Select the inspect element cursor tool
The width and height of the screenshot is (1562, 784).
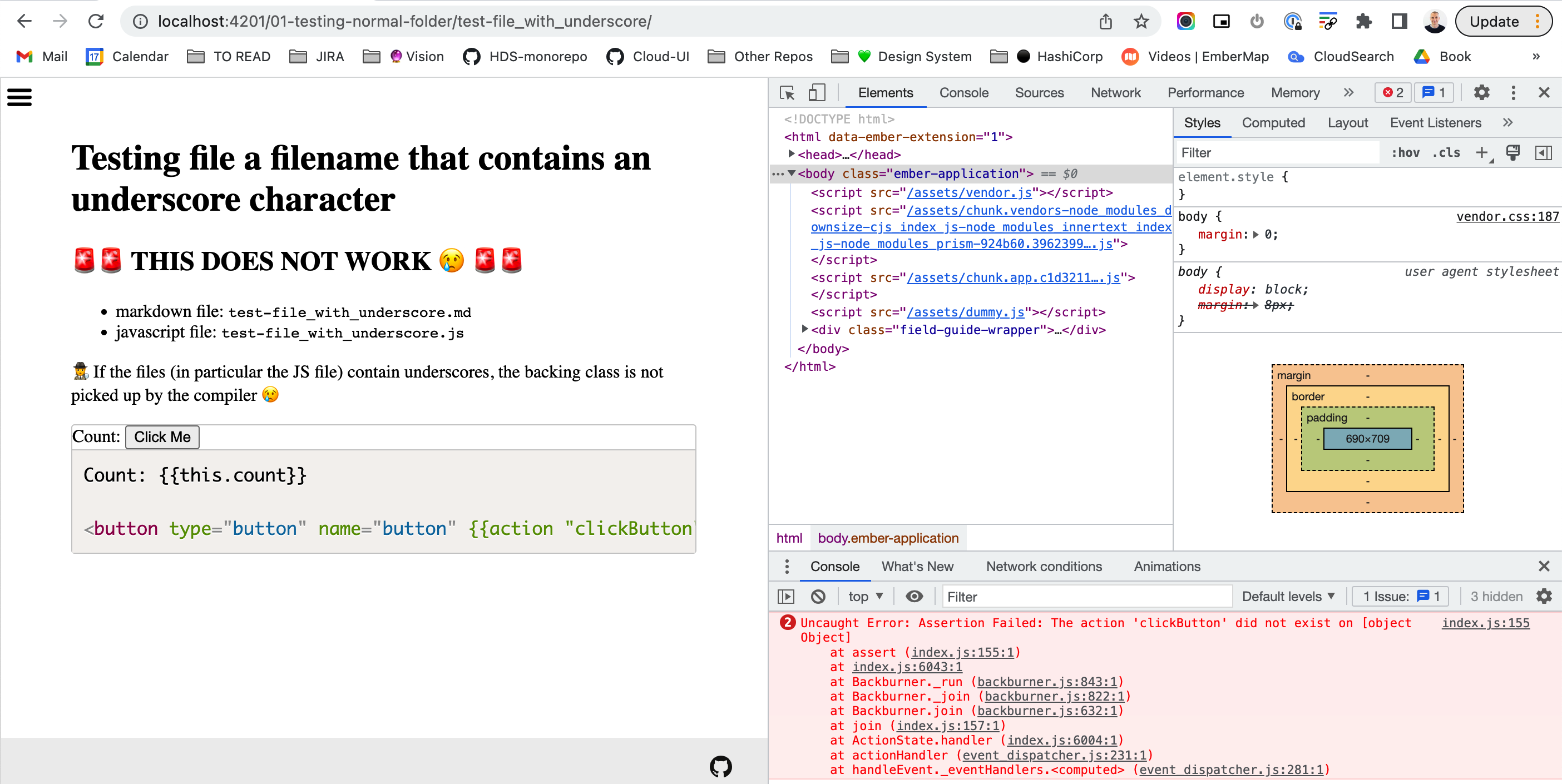(x=787, y=93)
